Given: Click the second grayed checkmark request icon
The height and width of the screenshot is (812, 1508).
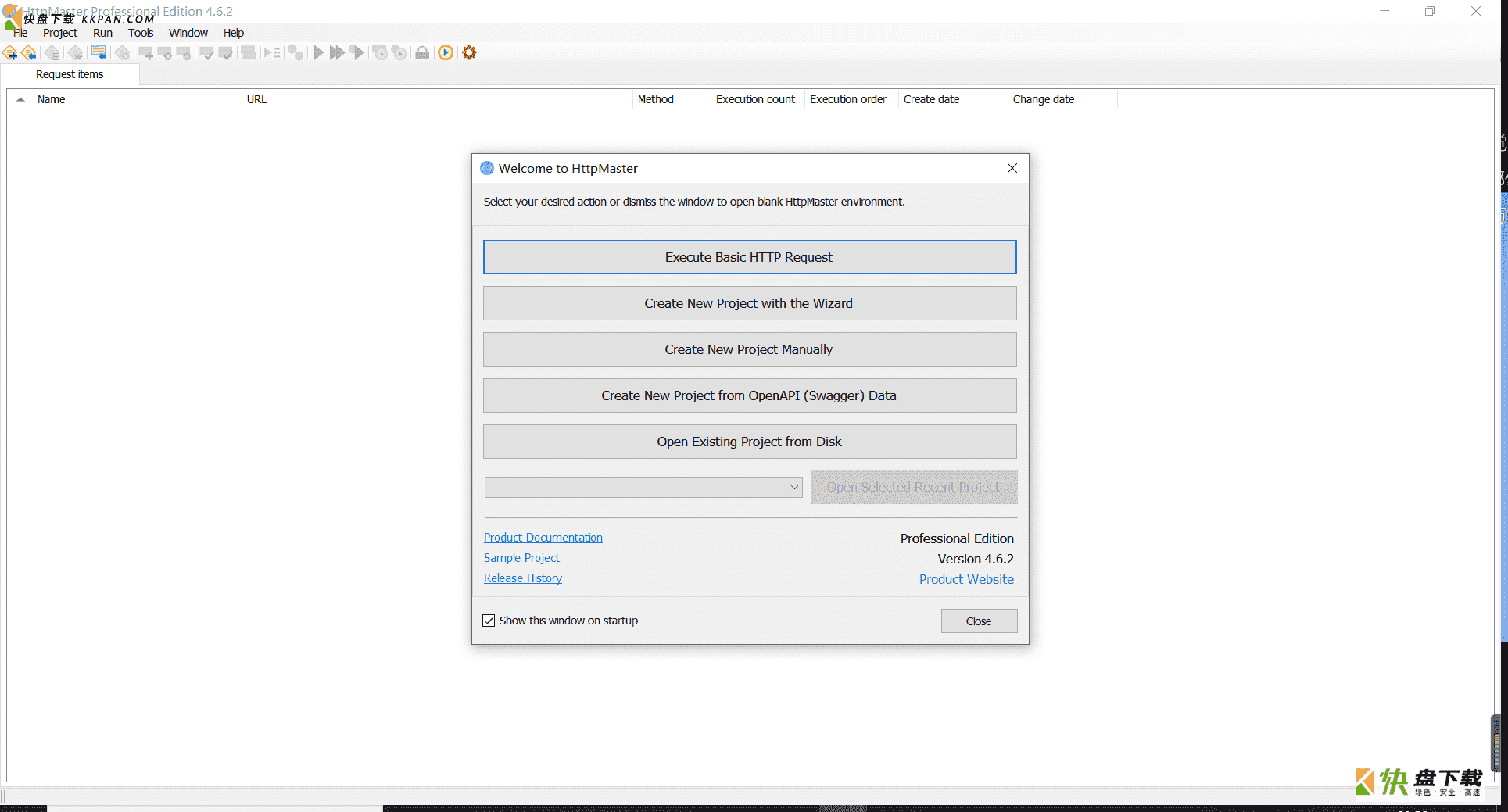Looking at the screenshot, I should (x=226, y=53).
